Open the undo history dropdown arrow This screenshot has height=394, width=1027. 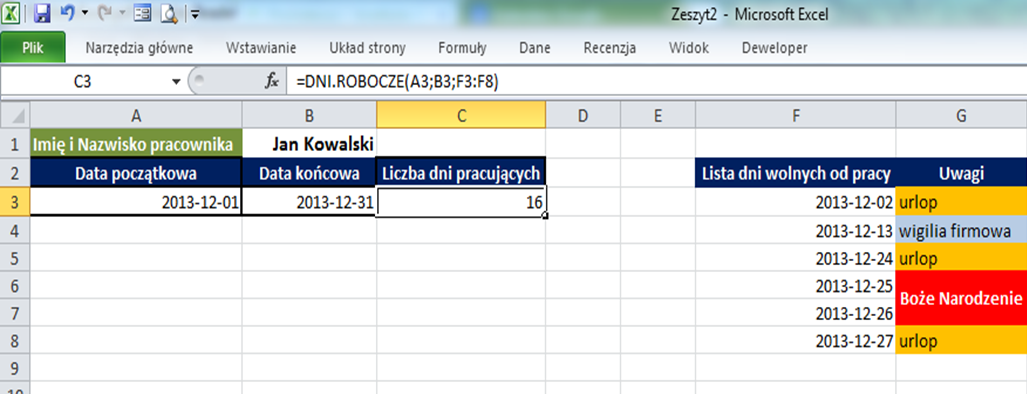coord(84,13)
